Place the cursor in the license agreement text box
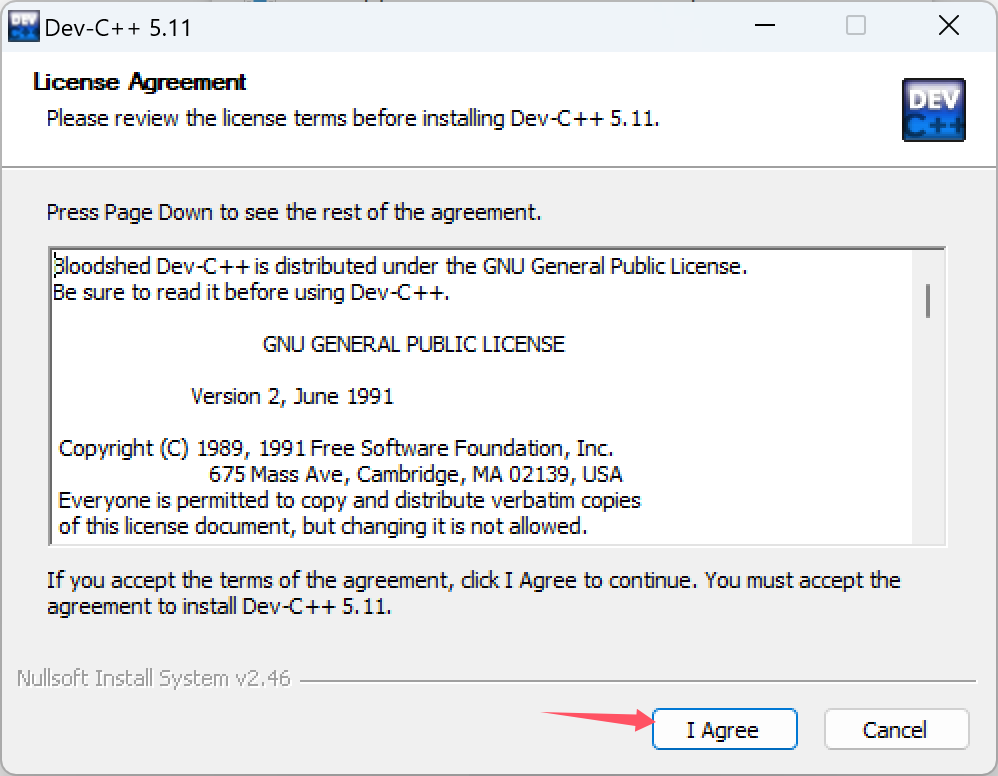This screenshot has width=998, height=776. [482, 396]
